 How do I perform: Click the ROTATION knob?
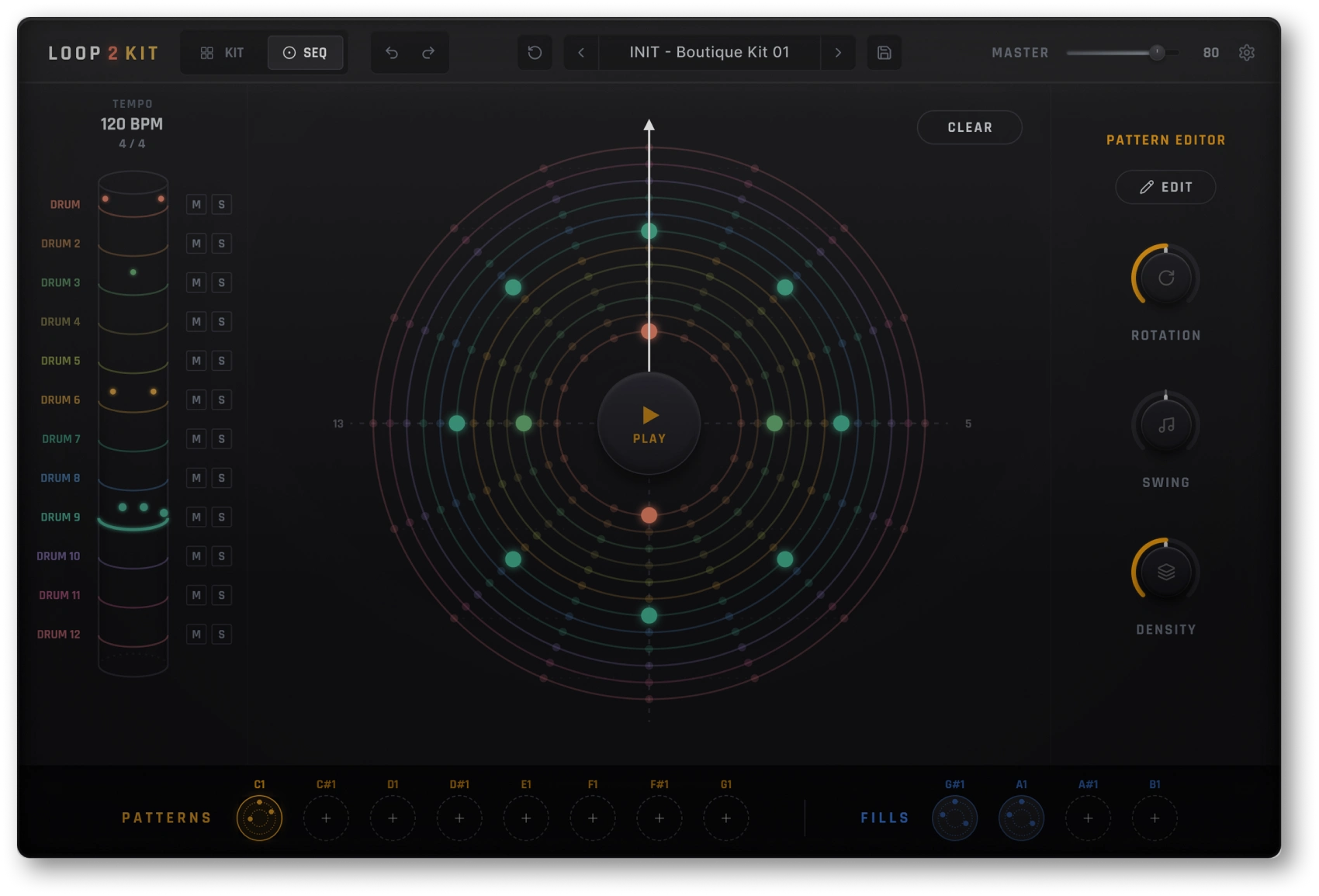tap(1165, 278)
